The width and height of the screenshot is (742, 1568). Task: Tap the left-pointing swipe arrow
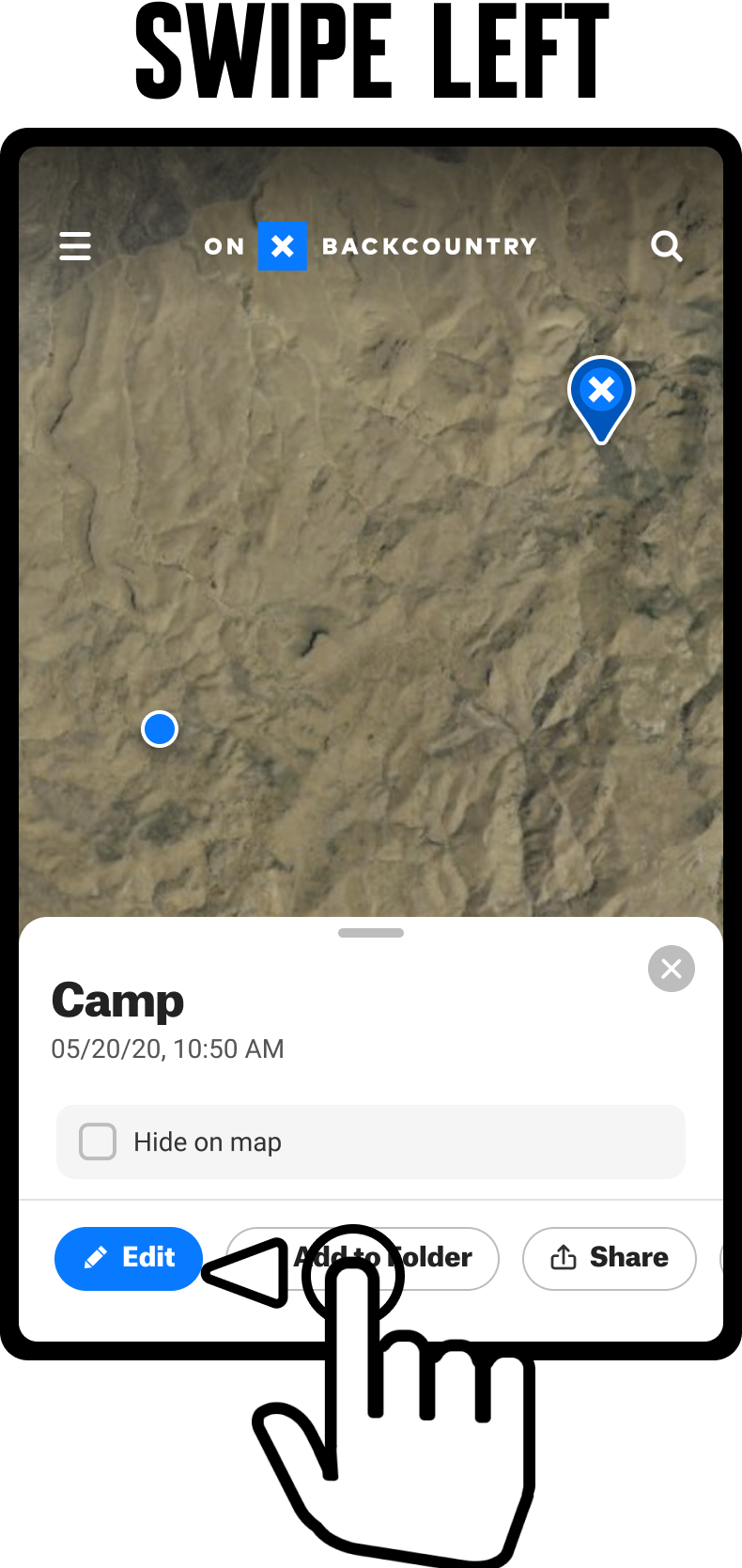tap(245, 1273)
